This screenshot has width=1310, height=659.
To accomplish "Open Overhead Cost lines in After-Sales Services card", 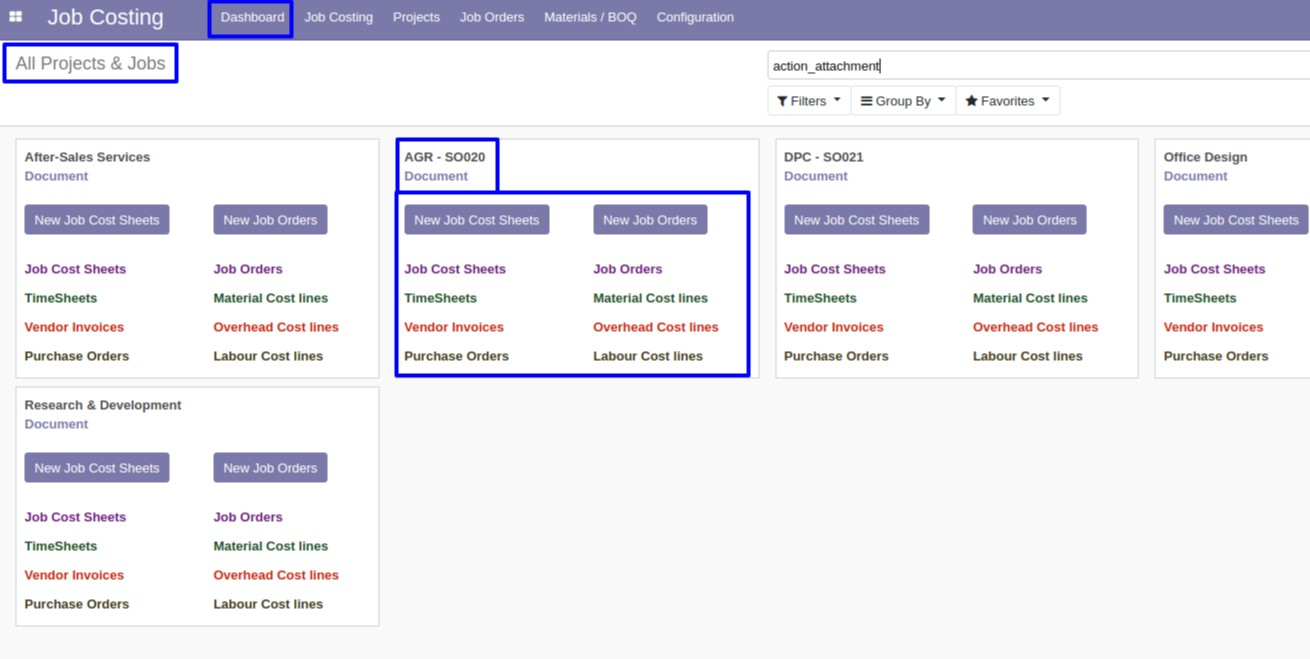I will pos(276,327).
